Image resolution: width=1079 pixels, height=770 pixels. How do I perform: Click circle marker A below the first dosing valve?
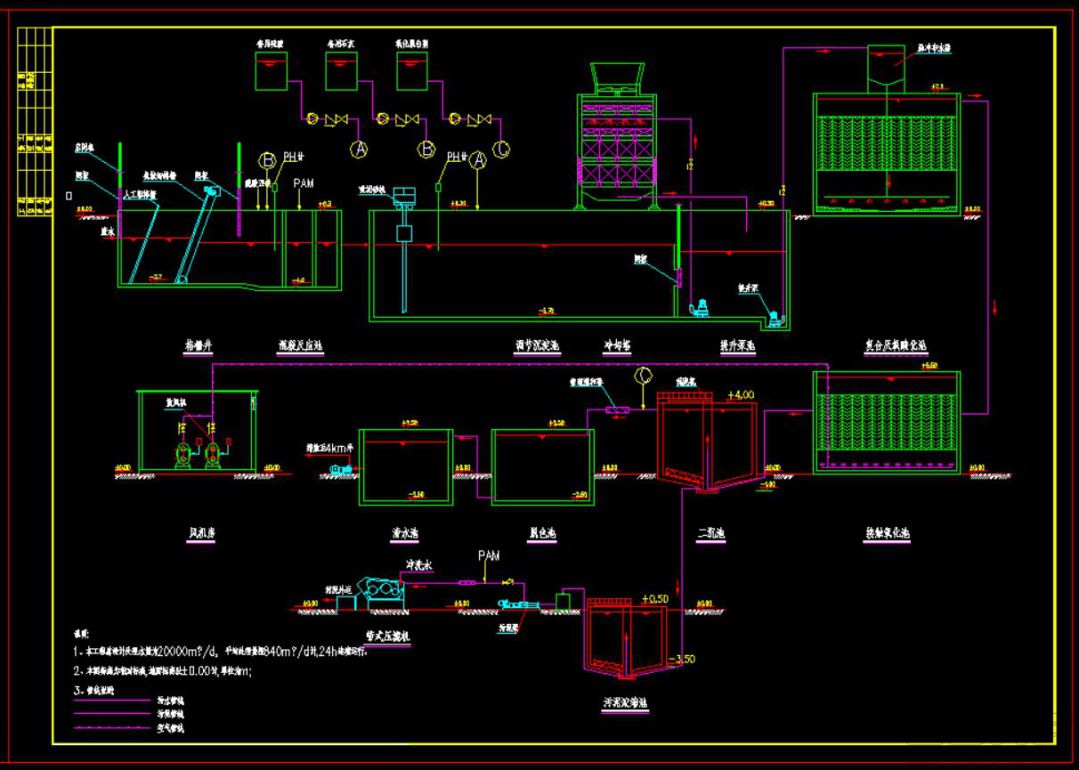tap(359, 148)
